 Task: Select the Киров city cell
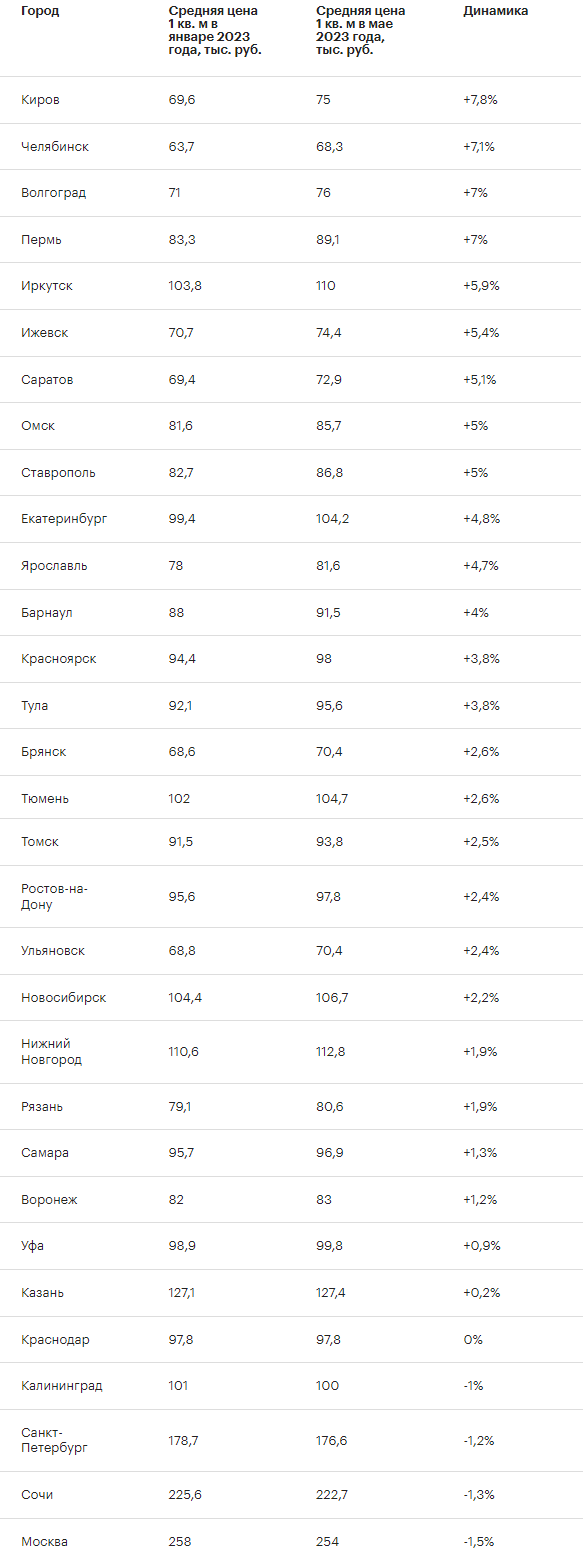(x=40, y=100)
